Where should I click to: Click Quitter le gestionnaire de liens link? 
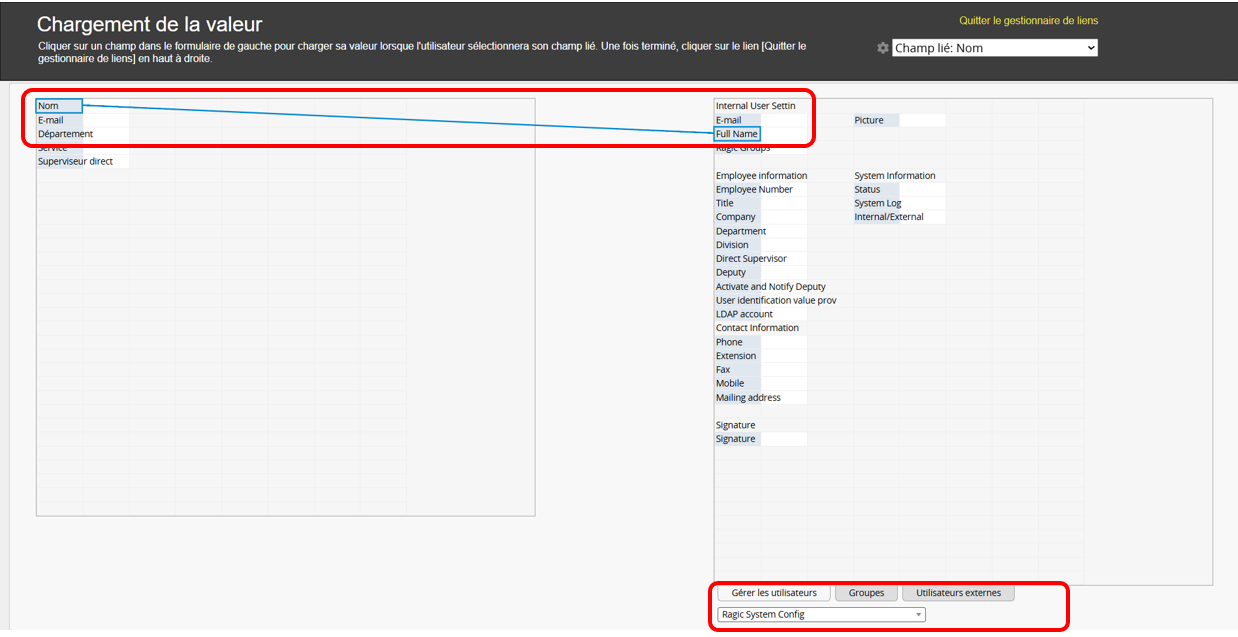pos(1028,21)
